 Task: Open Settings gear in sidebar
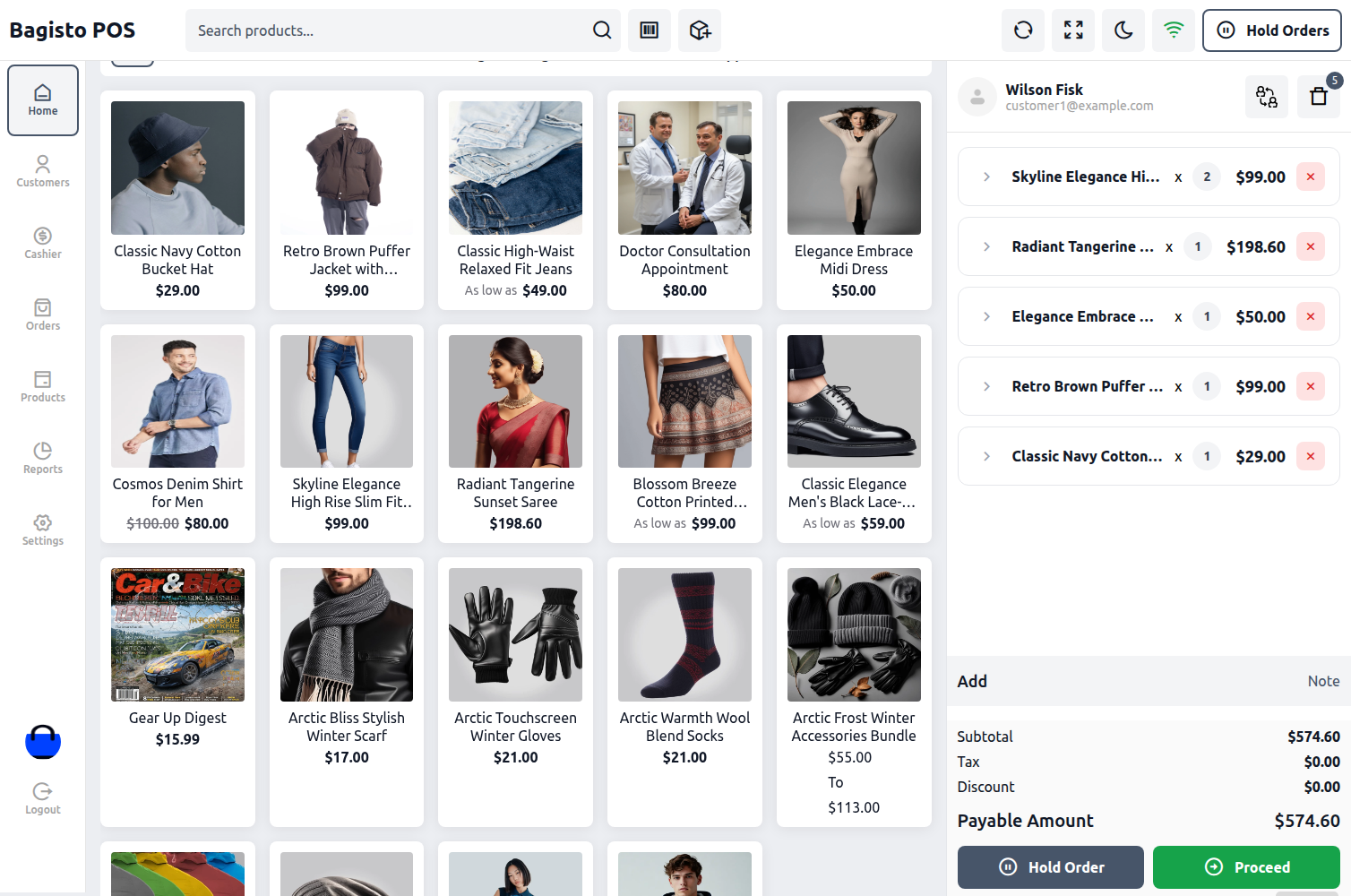pos(43,530)
